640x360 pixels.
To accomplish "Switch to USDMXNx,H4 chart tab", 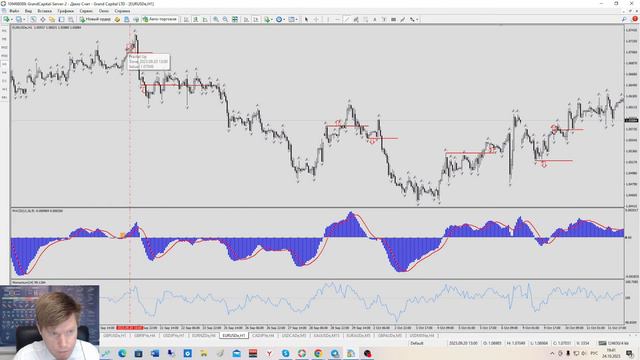I will [x=422, y=336].
